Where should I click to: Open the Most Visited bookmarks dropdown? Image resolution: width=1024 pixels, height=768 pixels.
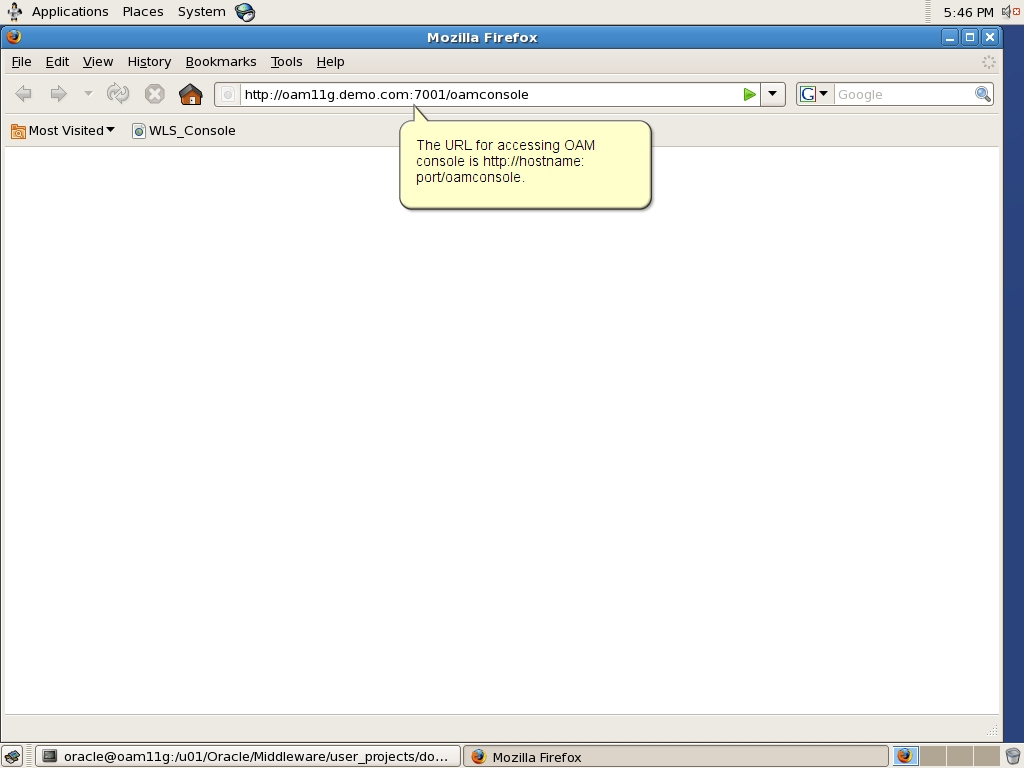[62, 130]
